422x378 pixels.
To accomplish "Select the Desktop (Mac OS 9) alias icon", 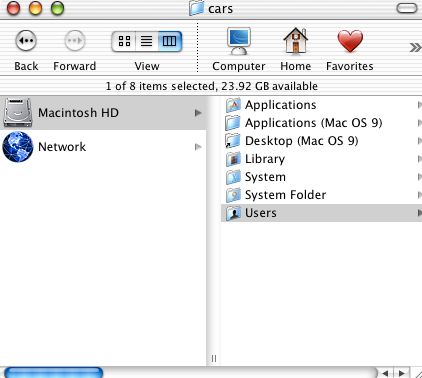I will coord(233,141).
